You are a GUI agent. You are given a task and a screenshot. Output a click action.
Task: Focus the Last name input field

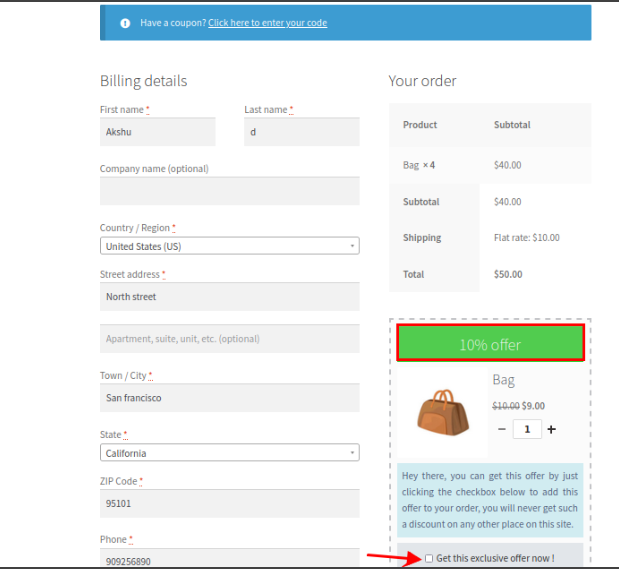click(x=301, y=131)
